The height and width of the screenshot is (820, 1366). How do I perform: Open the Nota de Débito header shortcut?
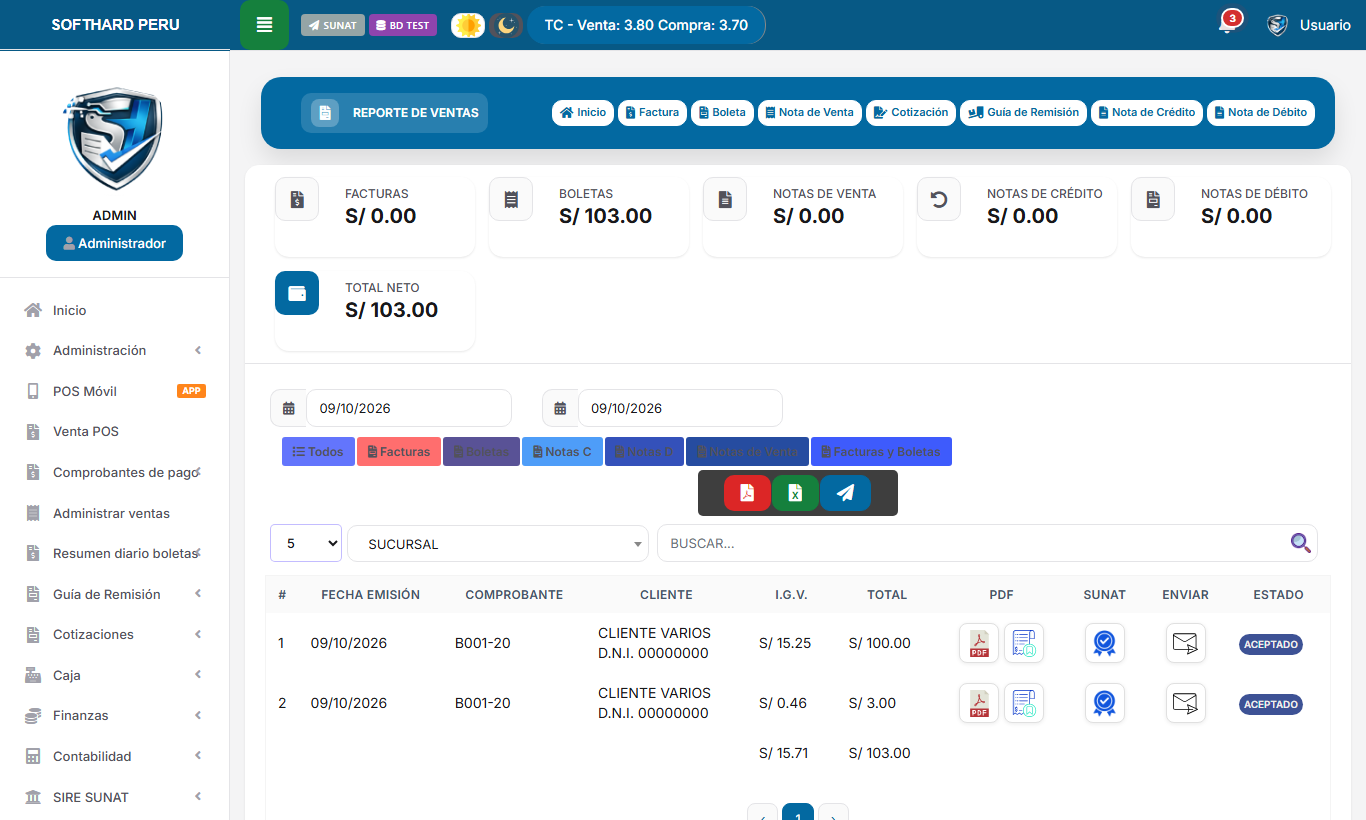click(1261, 113)
